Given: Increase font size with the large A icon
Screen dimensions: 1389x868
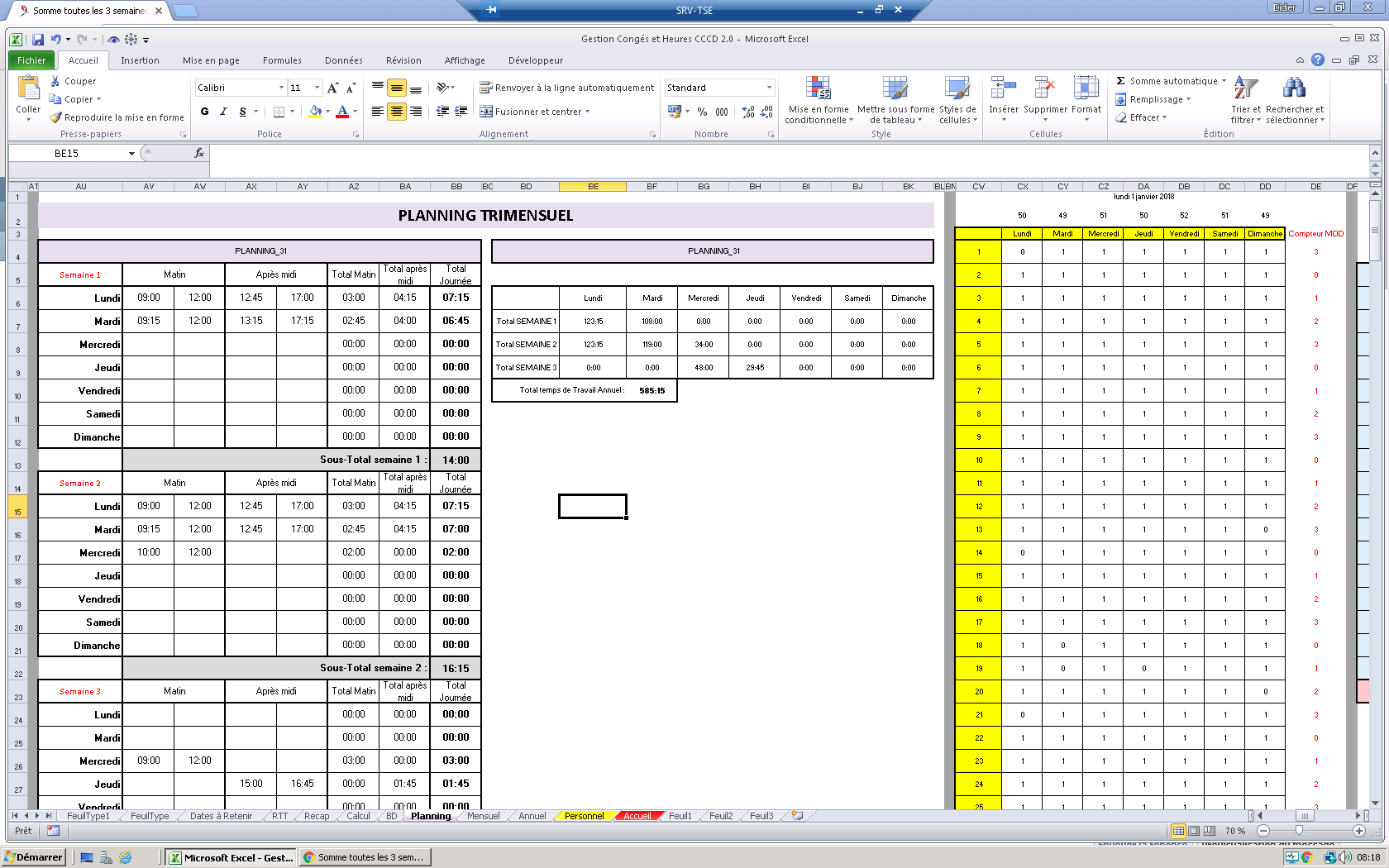Looking at the screenshot, I should click(332, 88).
